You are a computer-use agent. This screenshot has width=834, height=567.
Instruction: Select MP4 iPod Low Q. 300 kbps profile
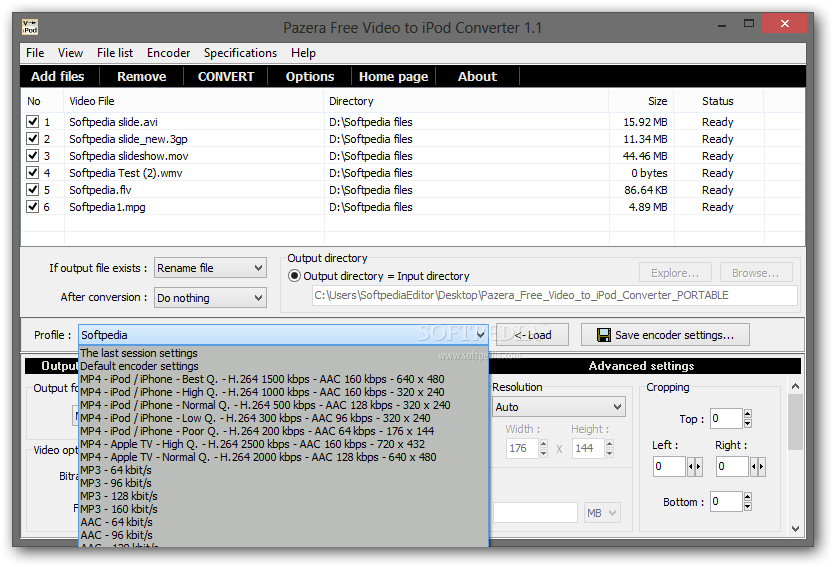click(283, 418)
